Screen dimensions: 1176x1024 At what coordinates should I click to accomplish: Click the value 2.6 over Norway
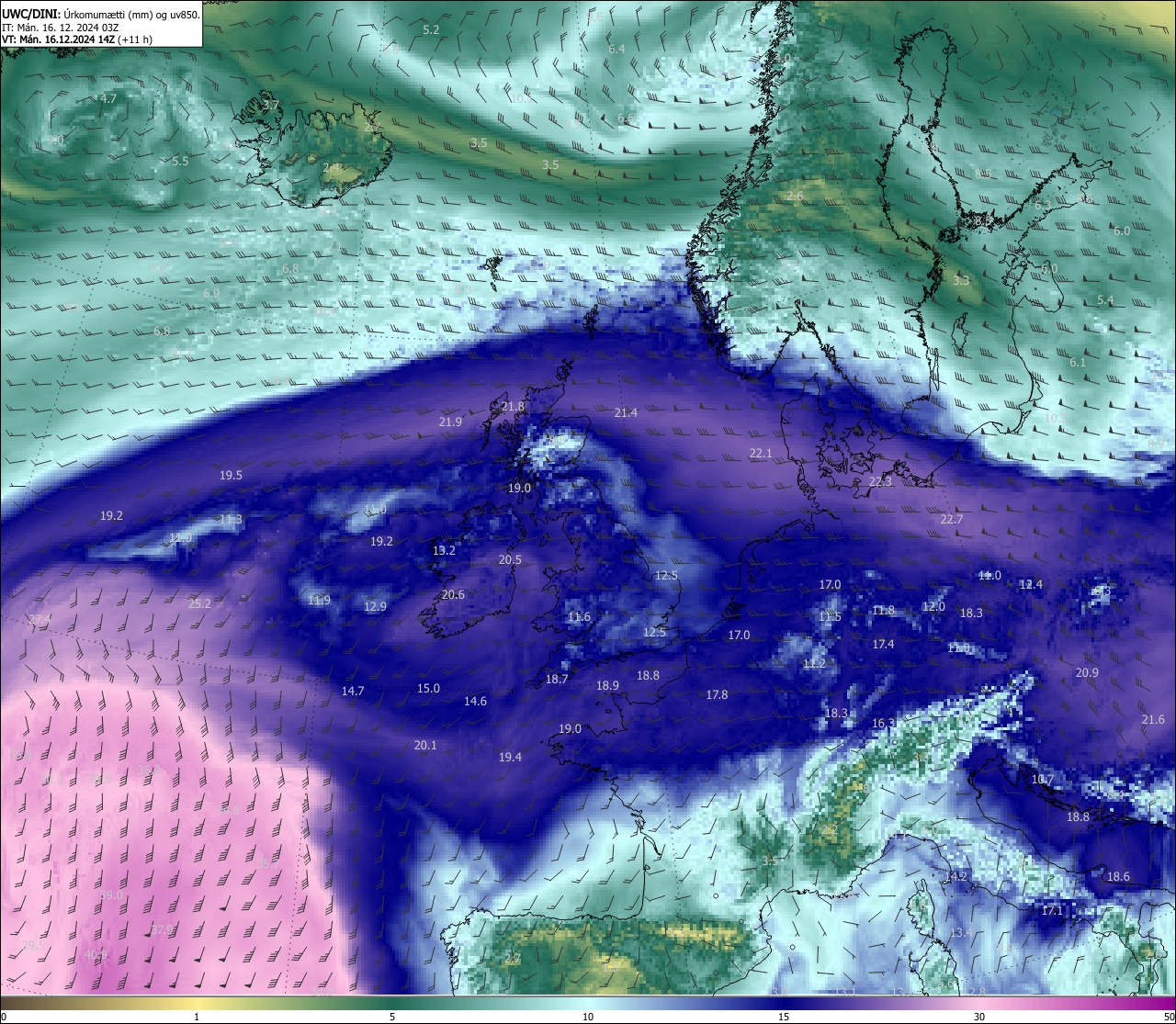[795, 196]
